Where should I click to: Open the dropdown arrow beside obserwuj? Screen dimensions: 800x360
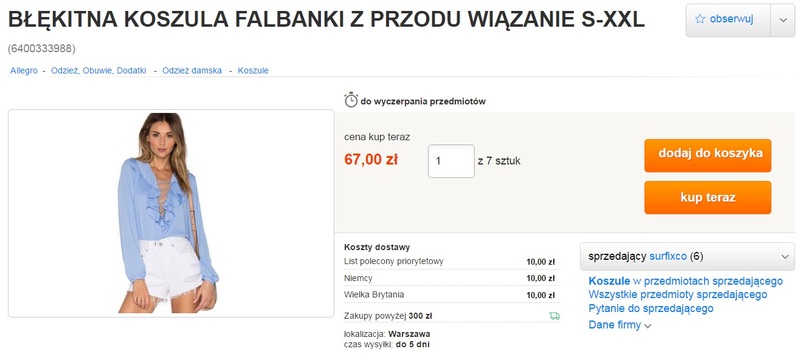click(783, 20)
